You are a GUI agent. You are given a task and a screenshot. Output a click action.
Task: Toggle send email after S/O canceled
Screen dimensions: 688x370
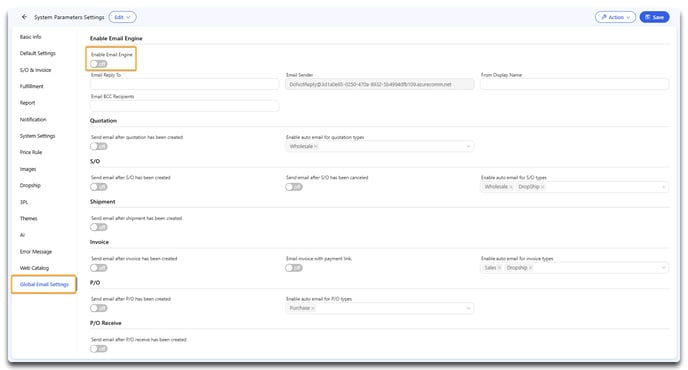click(294, 187)
